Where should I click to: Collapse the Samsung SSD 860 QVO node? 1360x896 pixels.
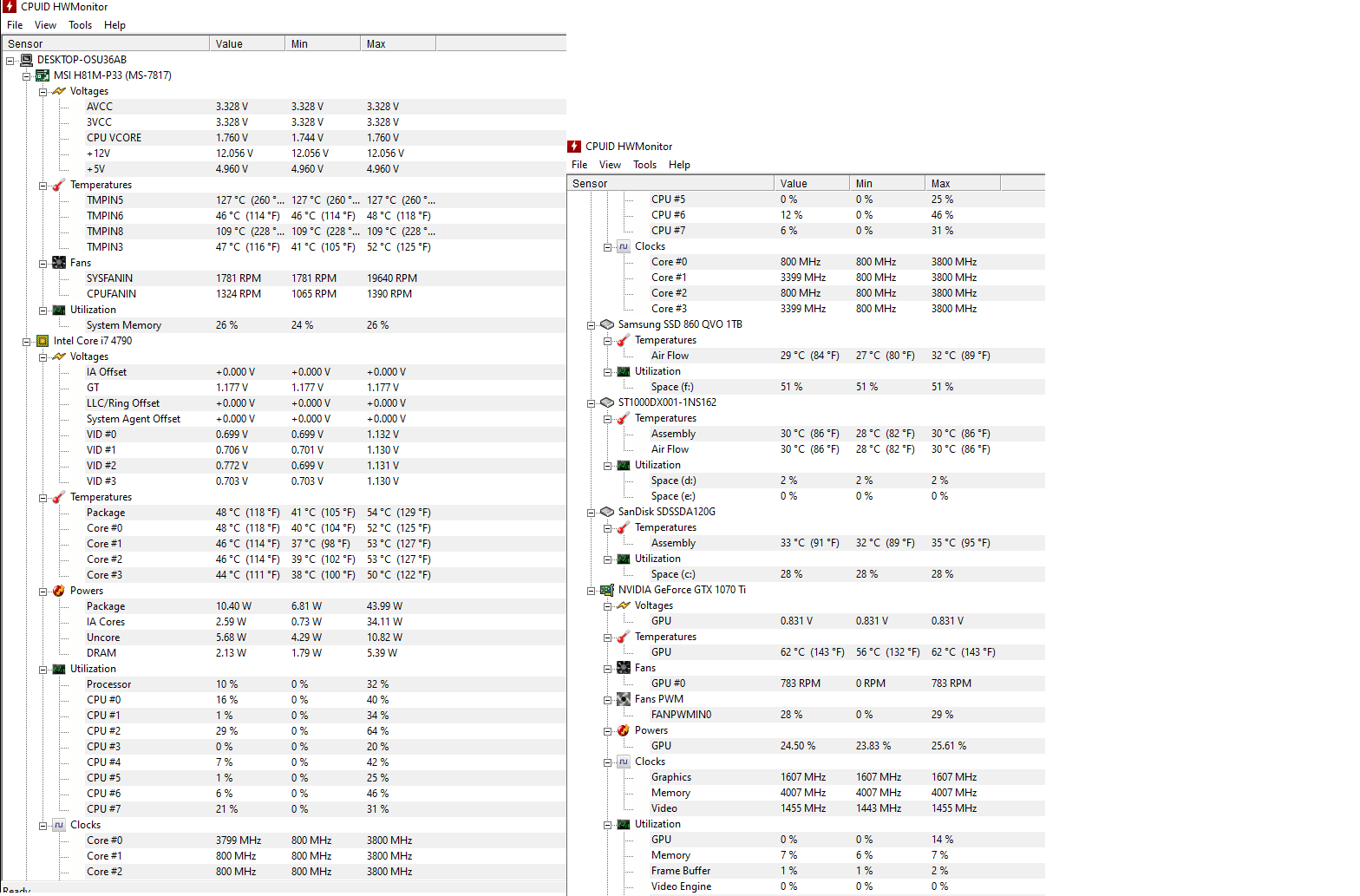click(x=592, y=325)
